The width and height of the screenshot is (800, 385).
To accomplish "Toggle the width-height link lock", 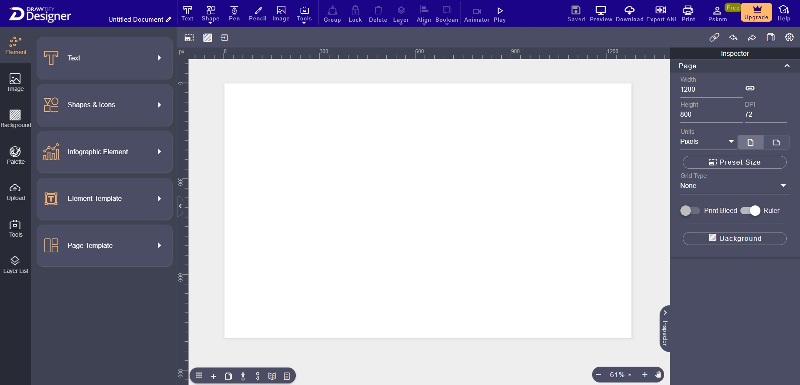I will 749,88.
